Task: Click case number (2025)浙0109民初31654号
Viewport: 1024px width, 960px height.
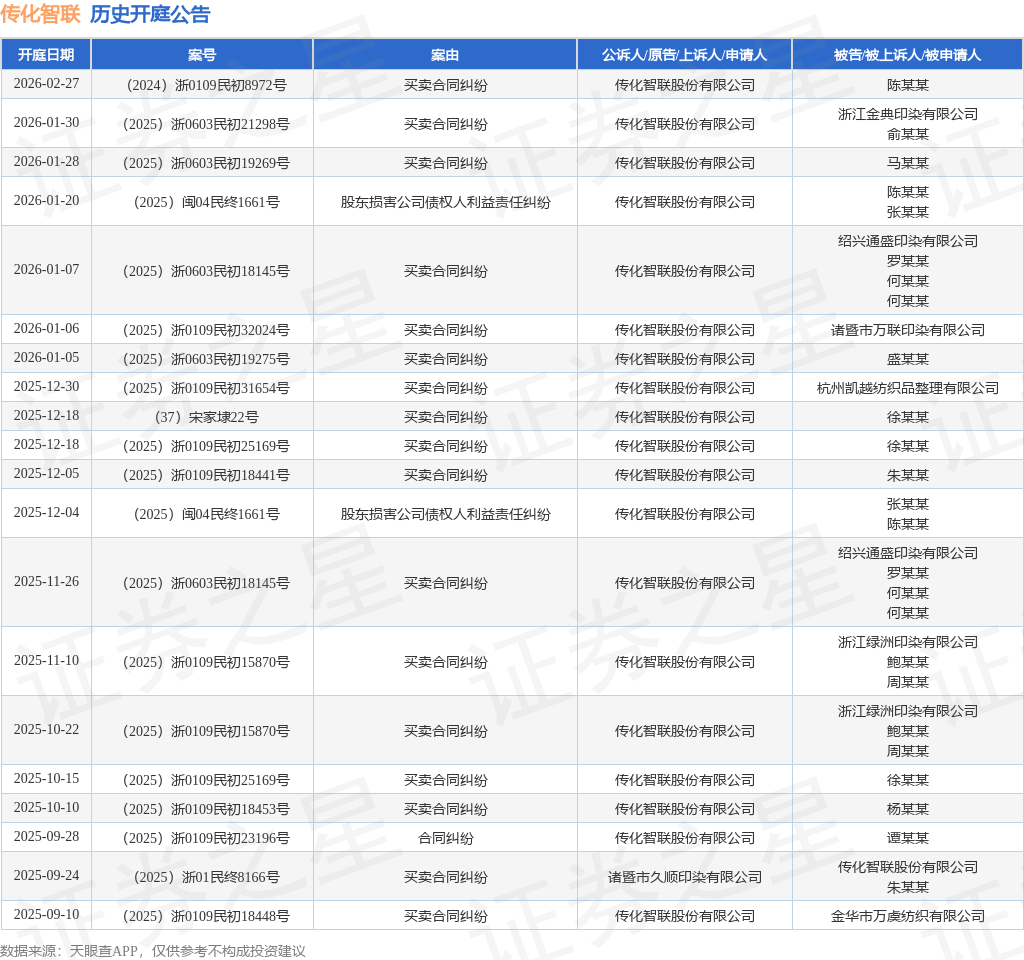Action: (206, 388)
